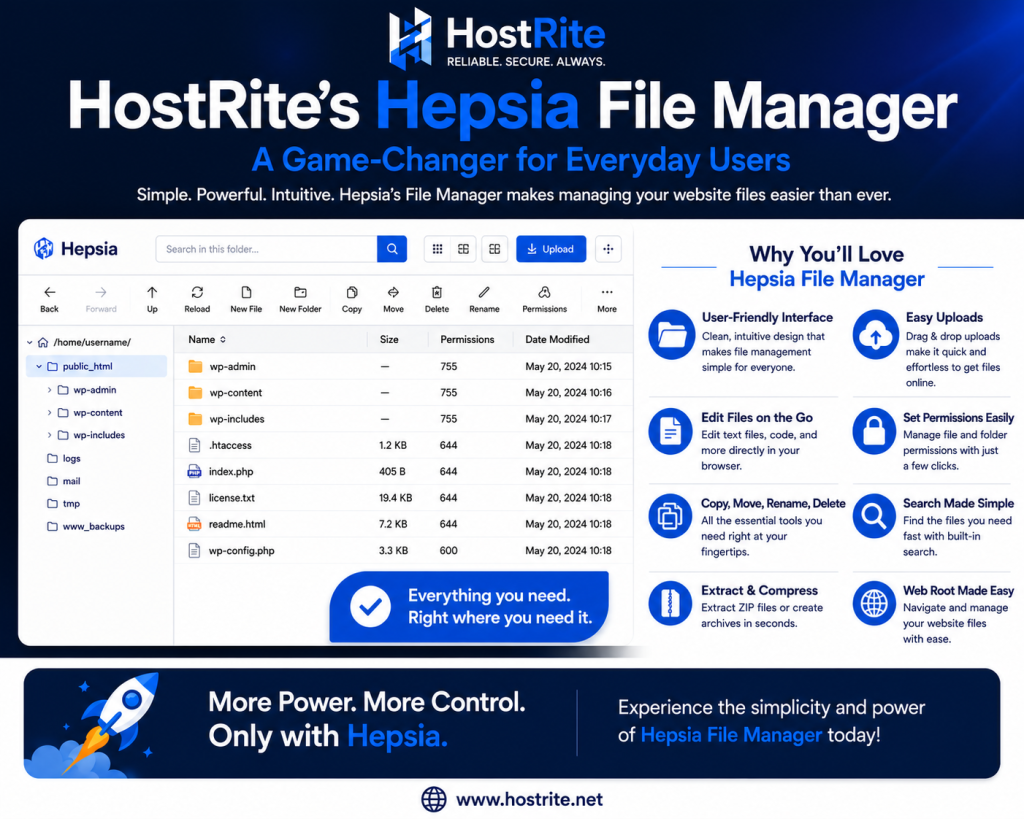The width and height of the screenshot is (1024, 819).
Task: Click the Size column header
Action: (389, 340)
